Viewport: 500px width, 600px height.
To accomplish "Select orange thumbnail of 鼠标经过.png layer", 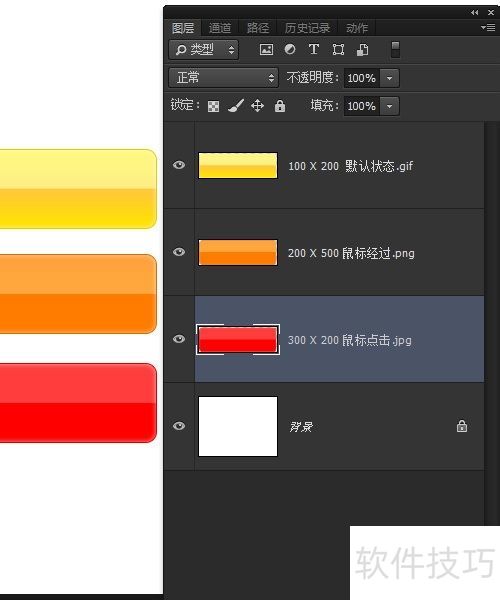I will click(238, 252).
